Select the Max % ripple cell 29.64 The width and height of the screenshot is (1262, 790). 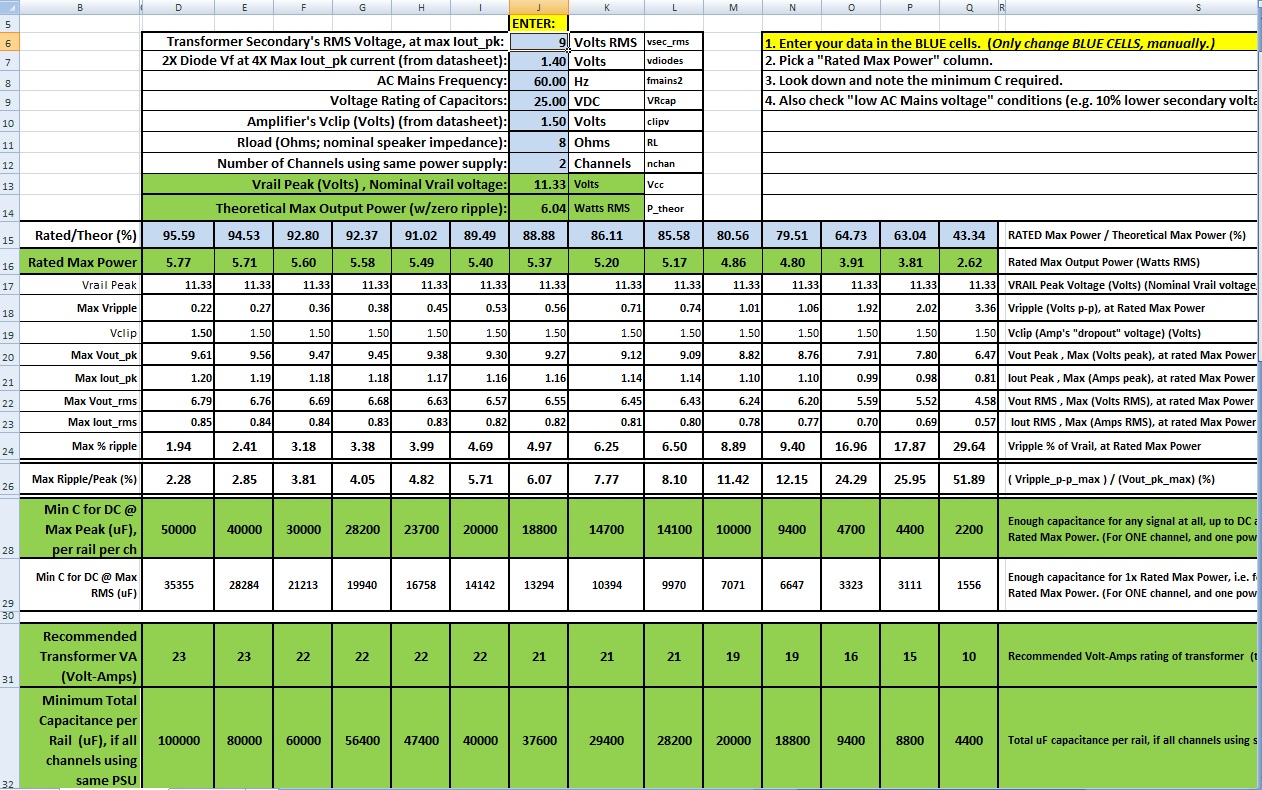coord(968,446)
